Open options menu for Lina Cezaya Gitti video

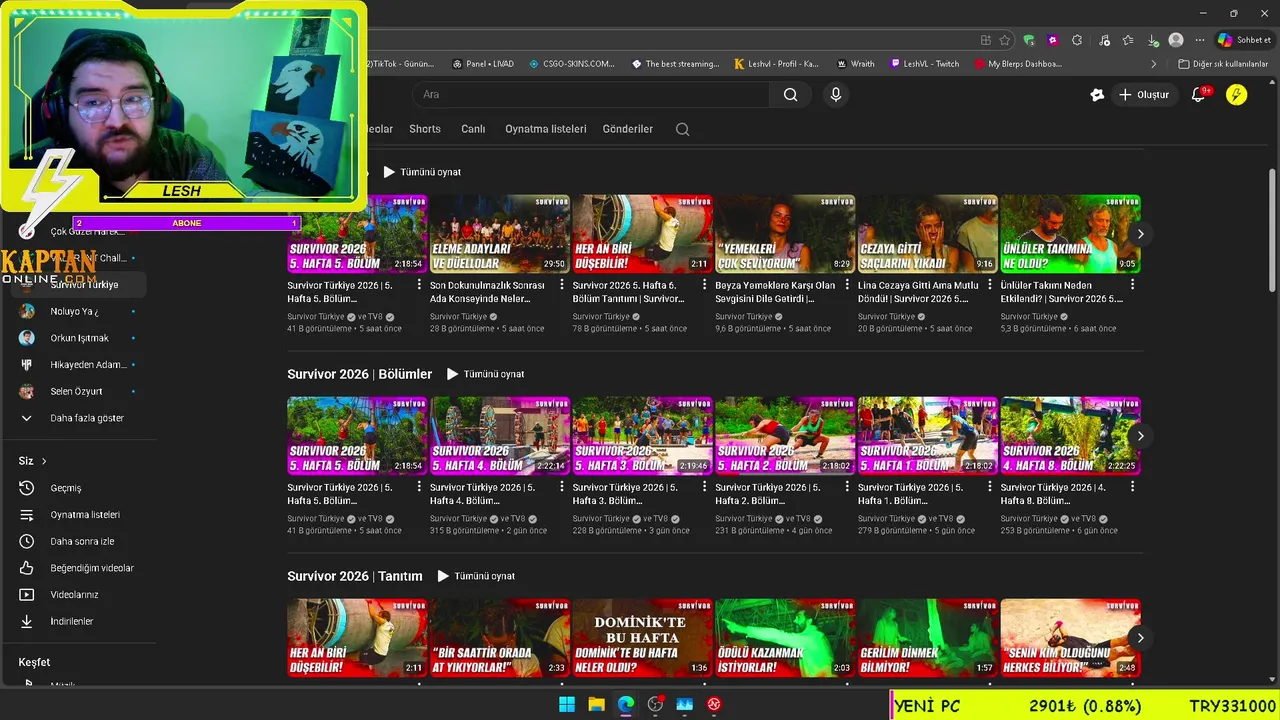click(x=990, y=285)
